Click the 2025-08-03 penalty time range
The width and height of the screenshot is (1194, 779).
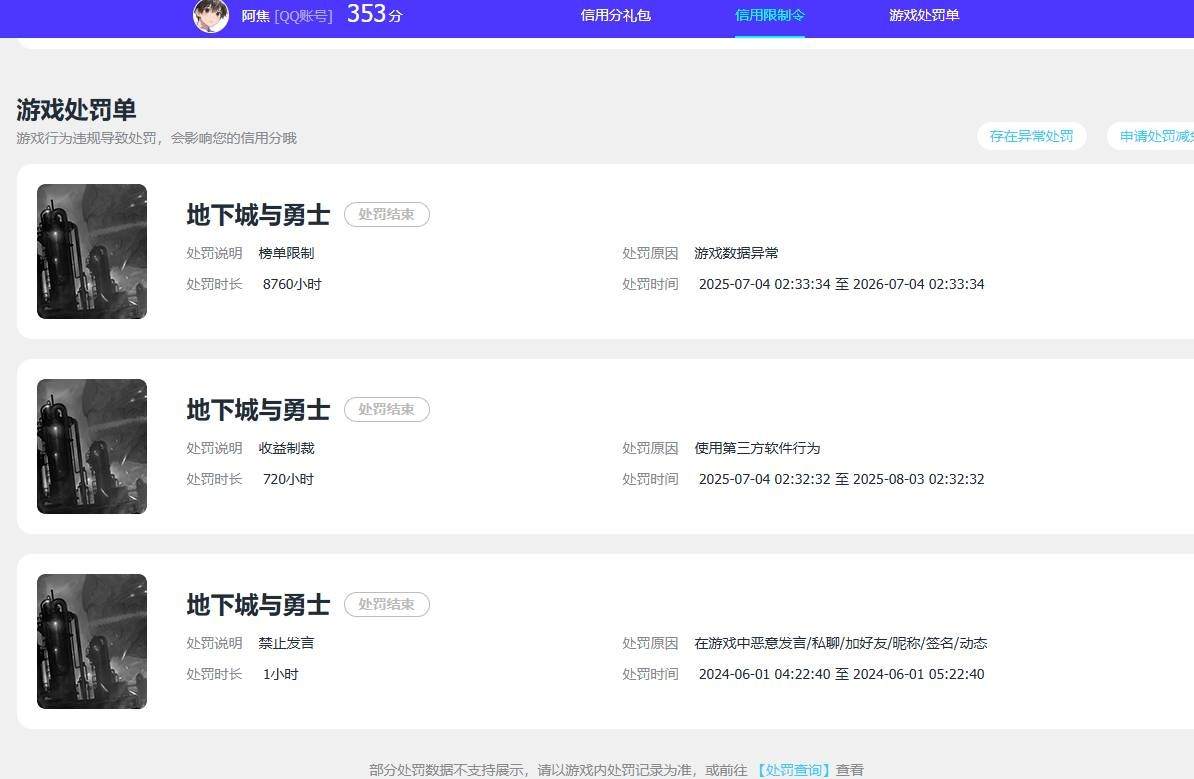tap(841, 479)
